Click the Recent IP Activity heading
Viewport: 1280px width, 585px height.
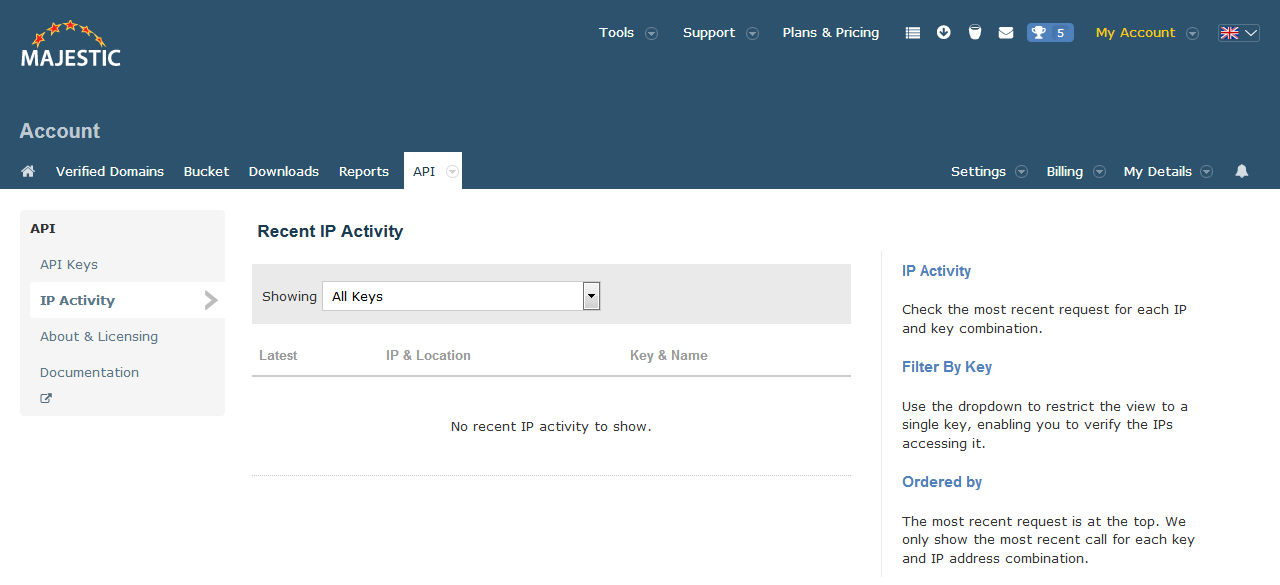tap(330, 231)
